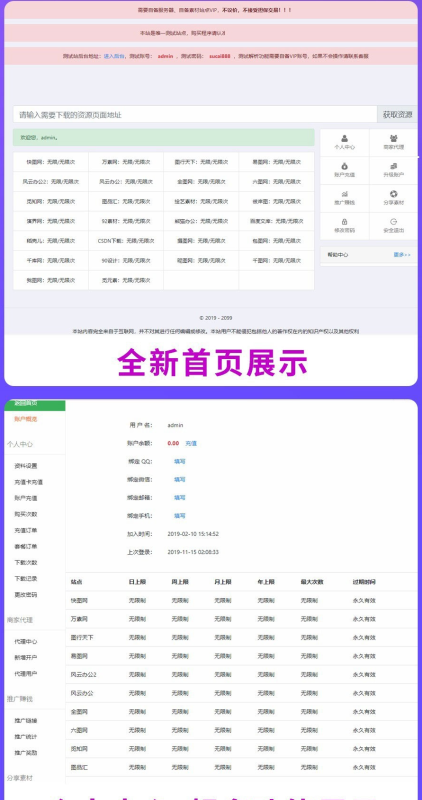The height and width of the screenshot is (800, 422).
Task: Open 充值卡充值 in the sidebar
Action: click(x=29, y=482)
